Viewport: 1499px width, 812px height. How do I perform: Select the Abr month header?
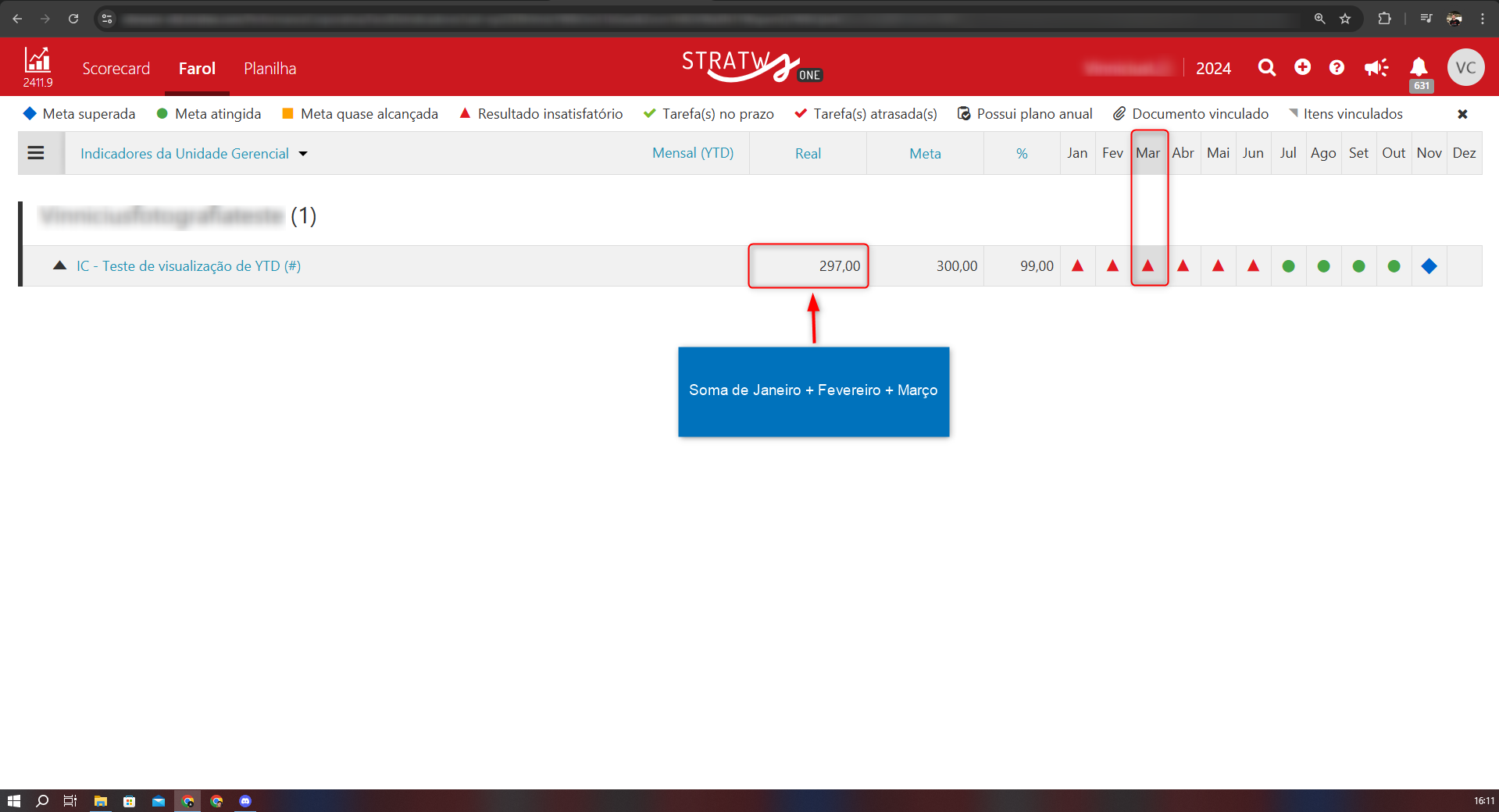click(x=1183, y=153)
